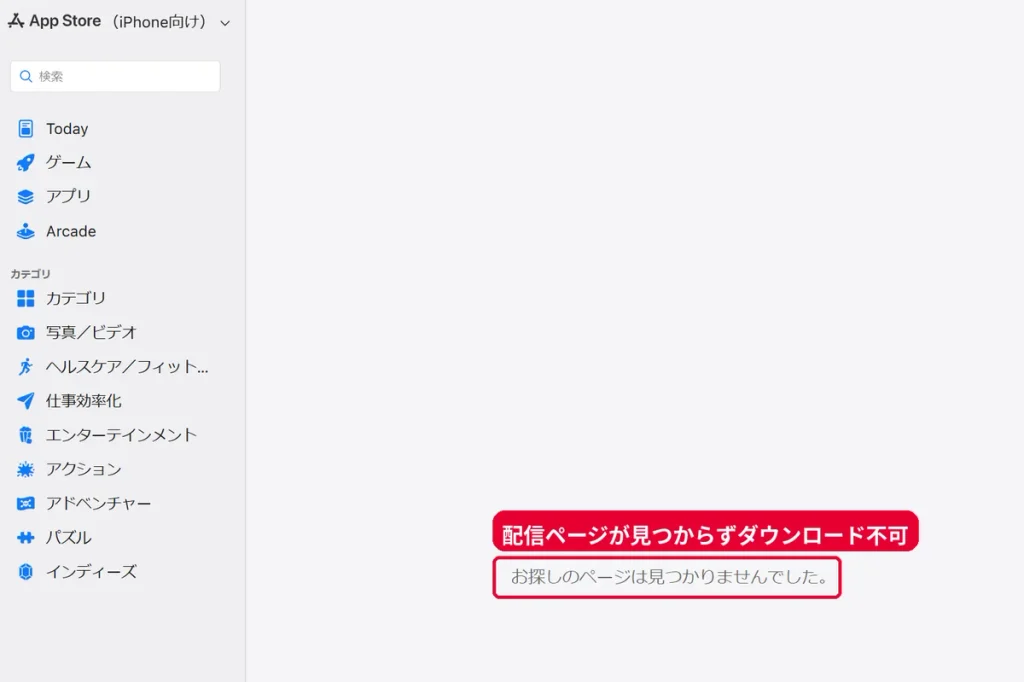
Task: Select 写真/ビデオ category
Action: 91,332
